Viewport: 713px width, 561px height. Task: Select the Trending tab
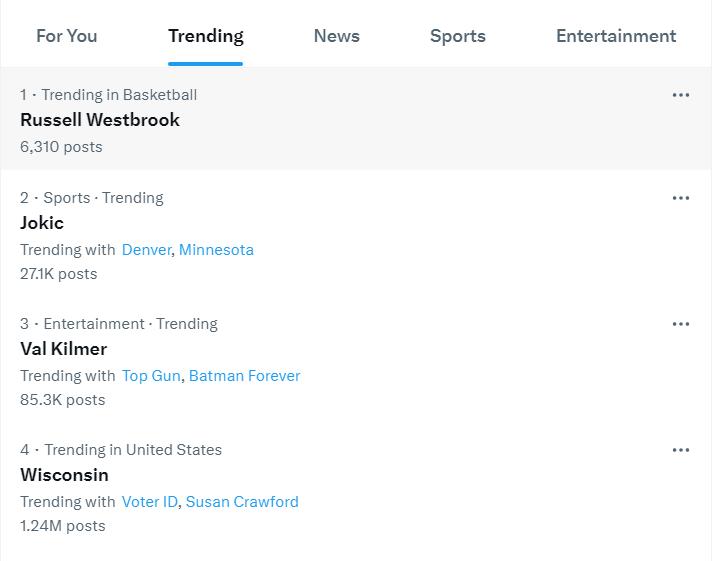(206, 36)
